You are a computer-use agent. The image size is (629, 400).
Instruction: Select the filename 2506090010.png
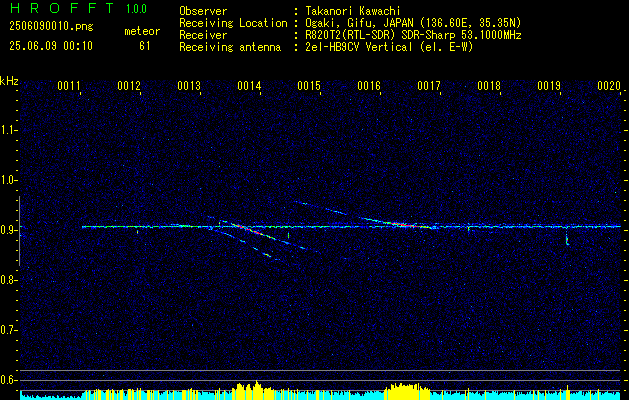click(51, 27)
